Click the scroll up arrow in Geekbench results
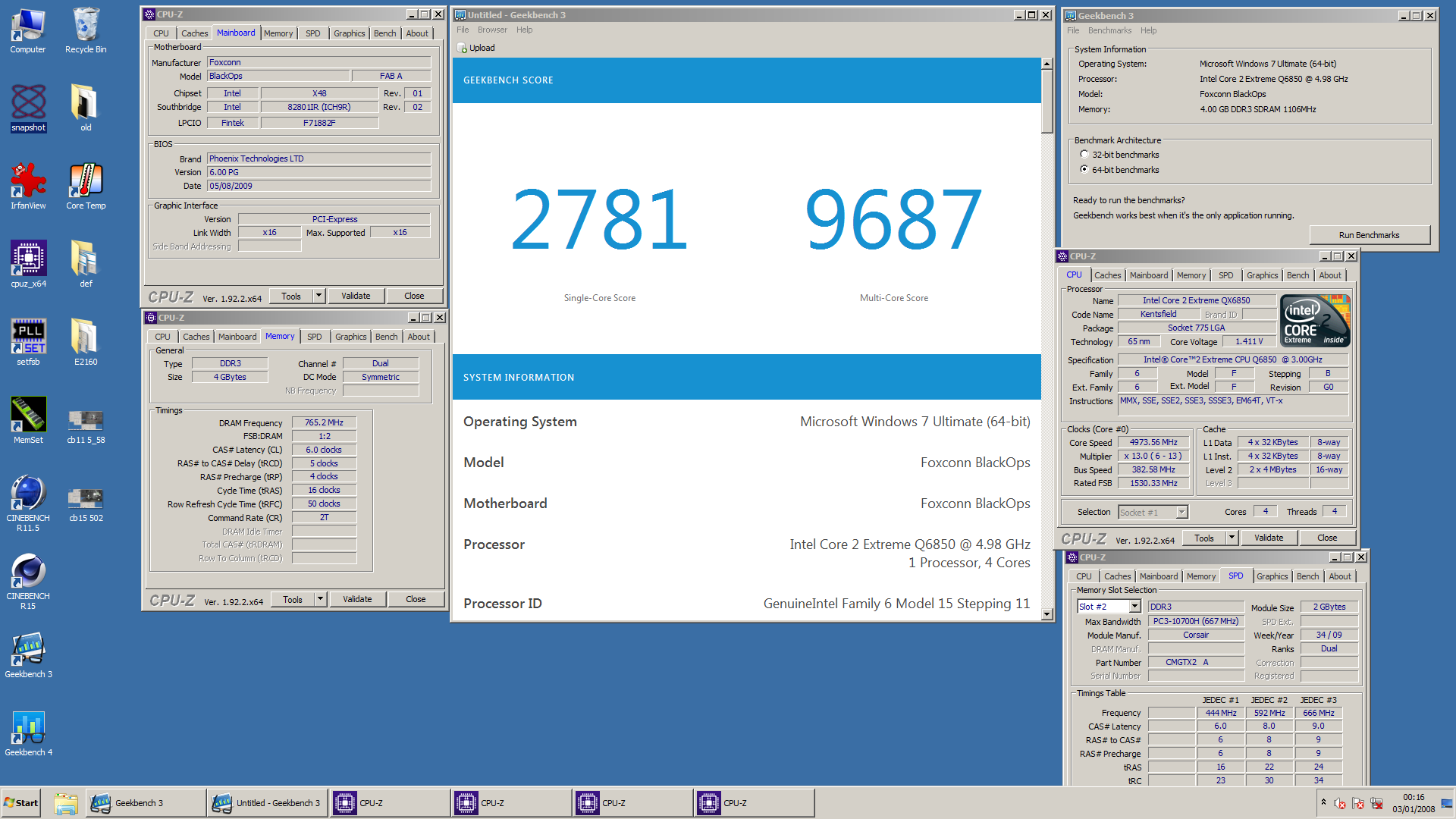Image resolution: width=1456 pixels, height=819 pixels. point(1047,64)
